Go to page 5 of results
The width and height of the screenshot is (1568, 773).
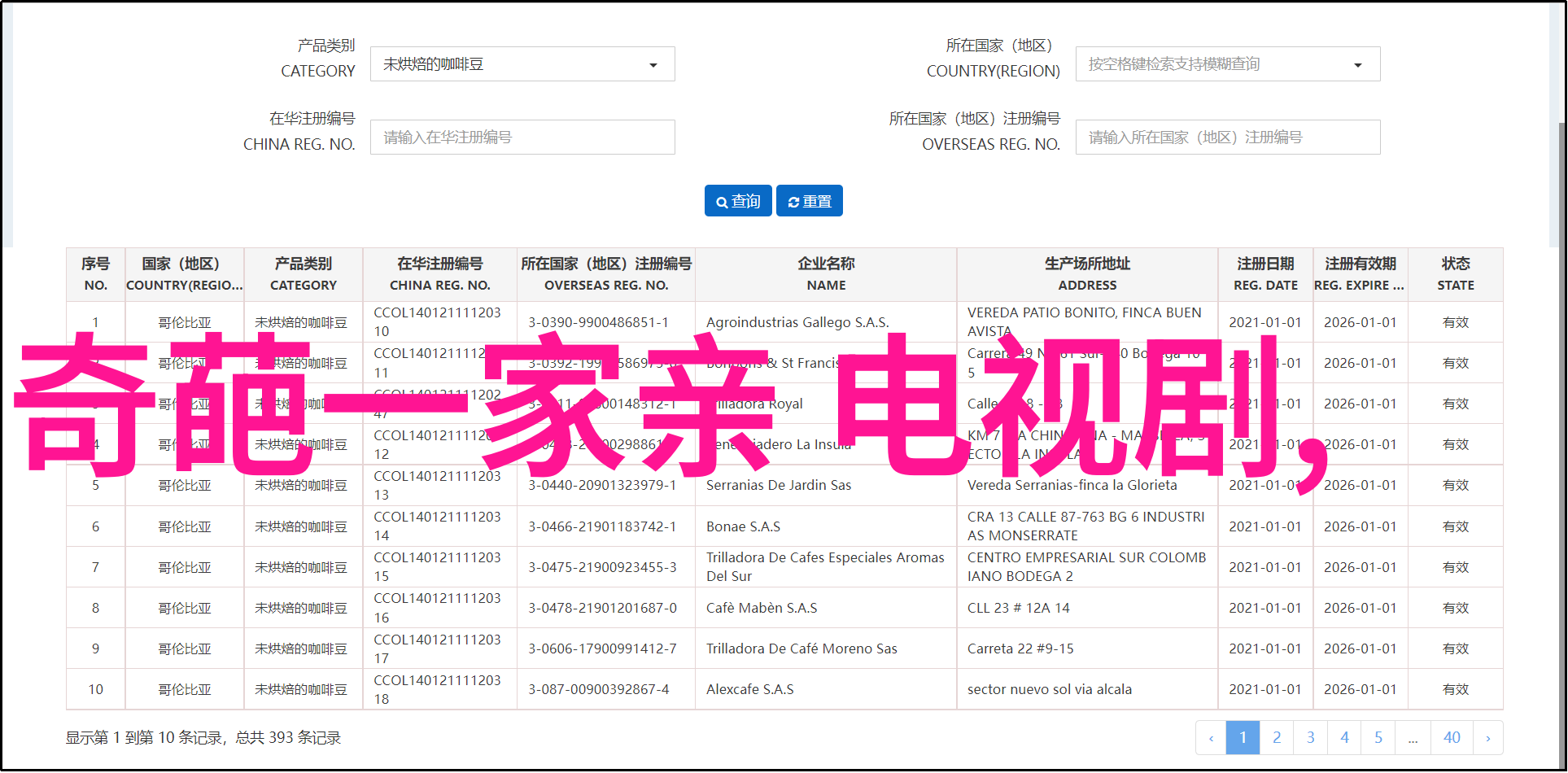(x=1378, y=738)
